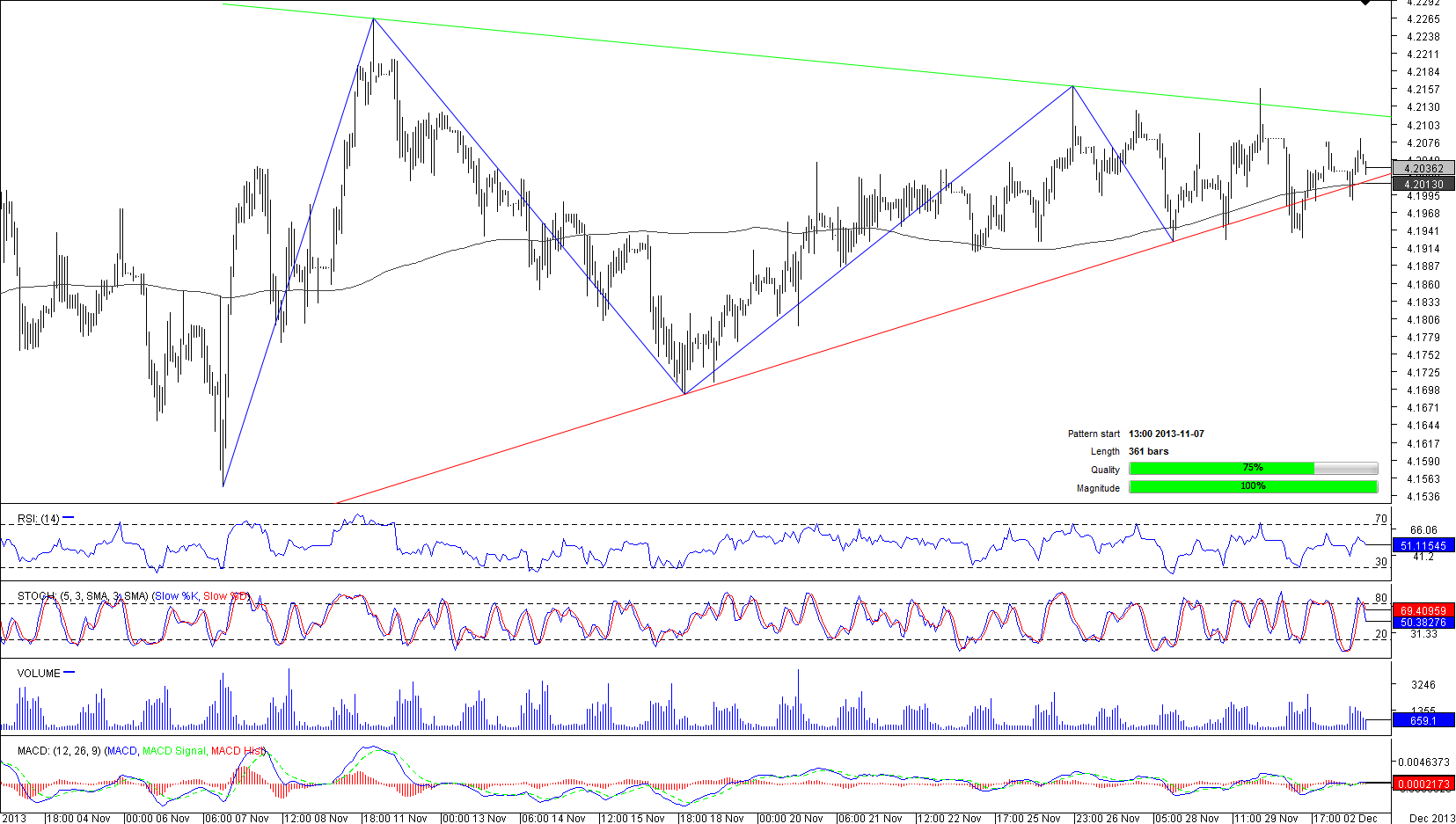Click the RSI (14) indicator label

pos(38,519)
